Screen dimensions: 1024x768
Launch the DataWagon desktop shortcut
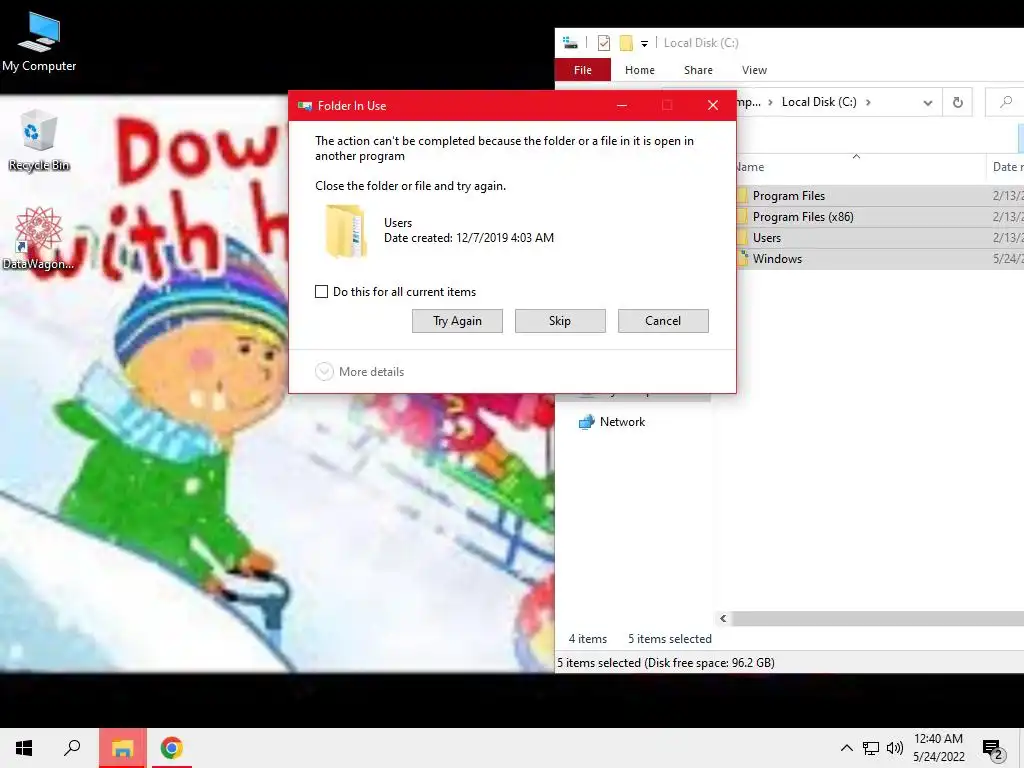38,238
